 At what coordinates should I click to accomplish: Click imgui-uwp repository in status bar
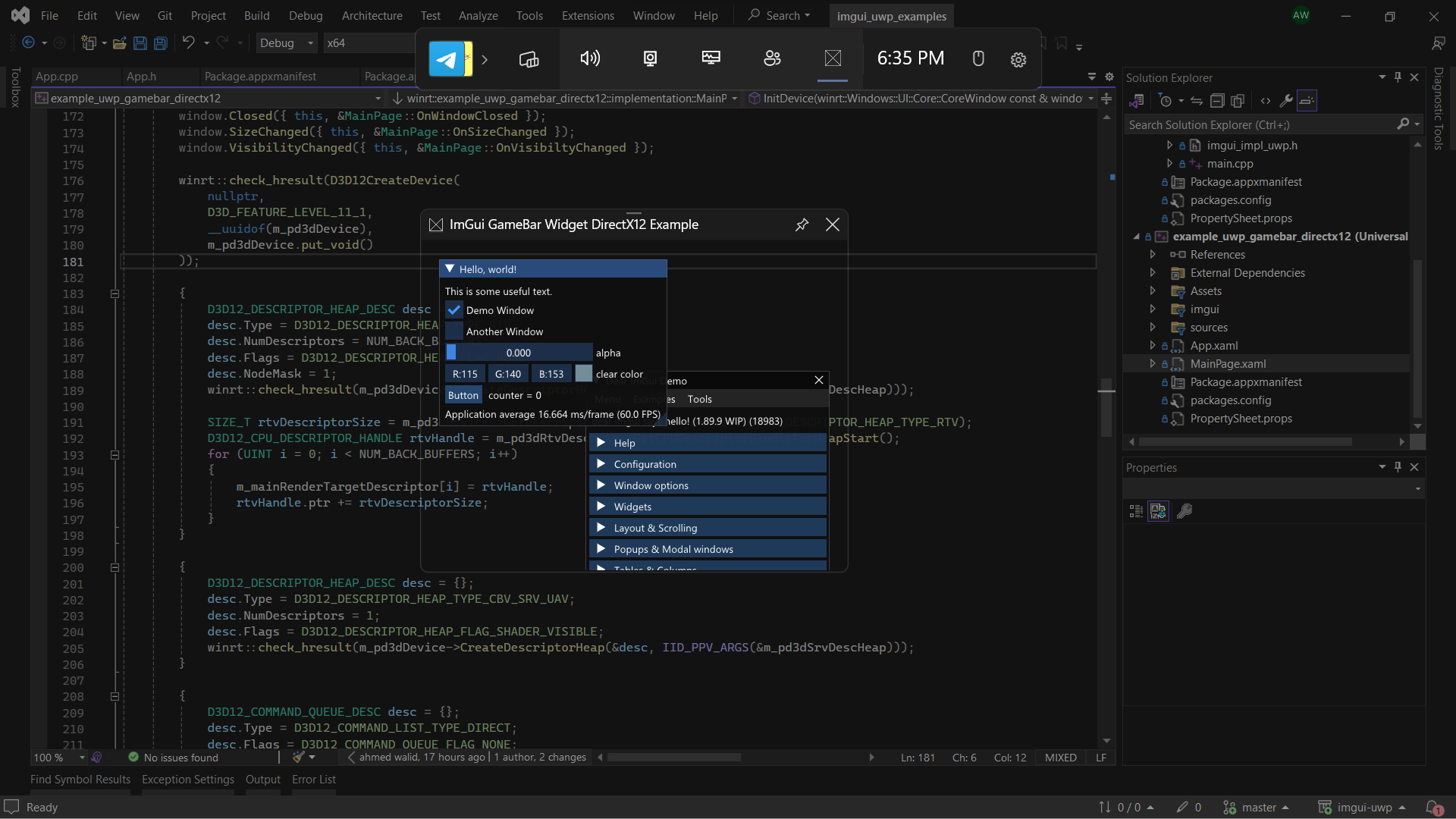[1363, 808]
